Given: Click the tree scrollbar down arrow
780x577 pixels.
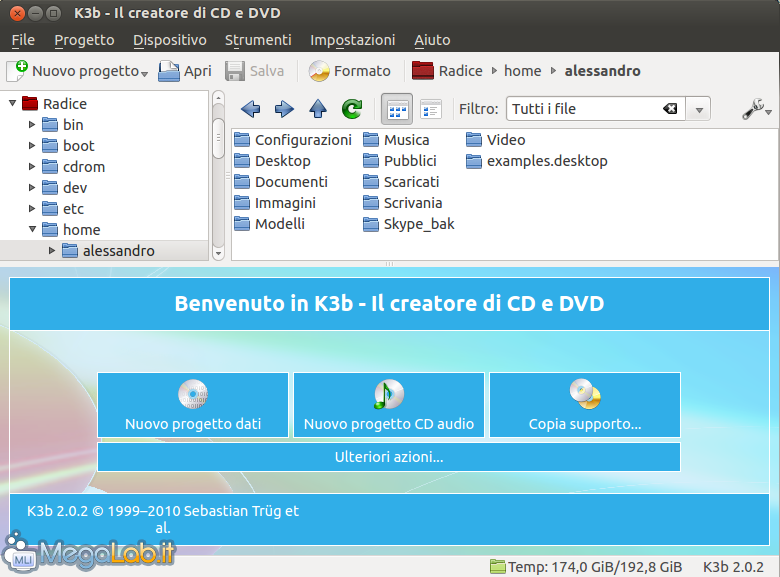Looking at the screenshot, I should 218,253.
